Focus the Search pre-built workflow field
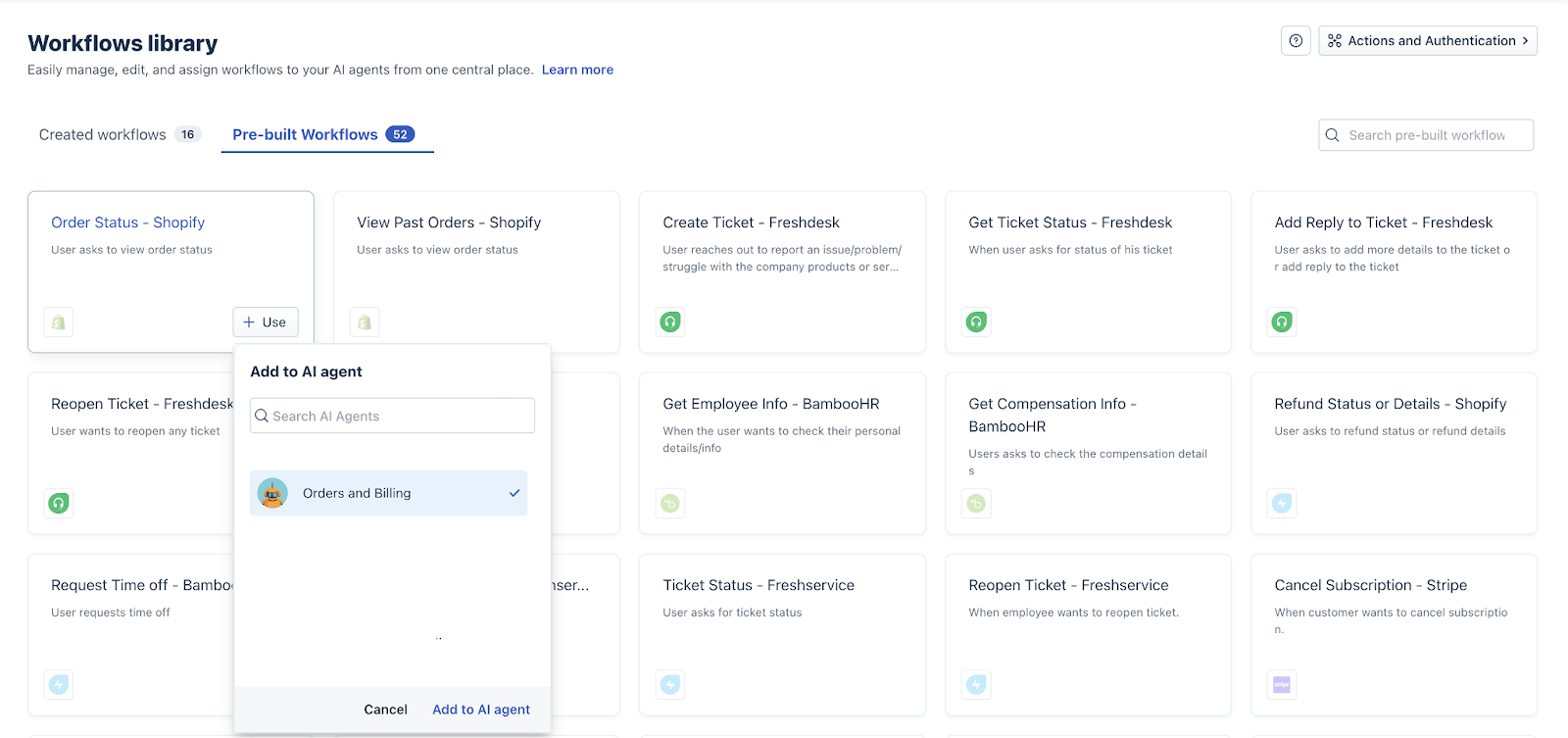The image size is (1568, 738). pyautogui.click(x=1426, y=135)
